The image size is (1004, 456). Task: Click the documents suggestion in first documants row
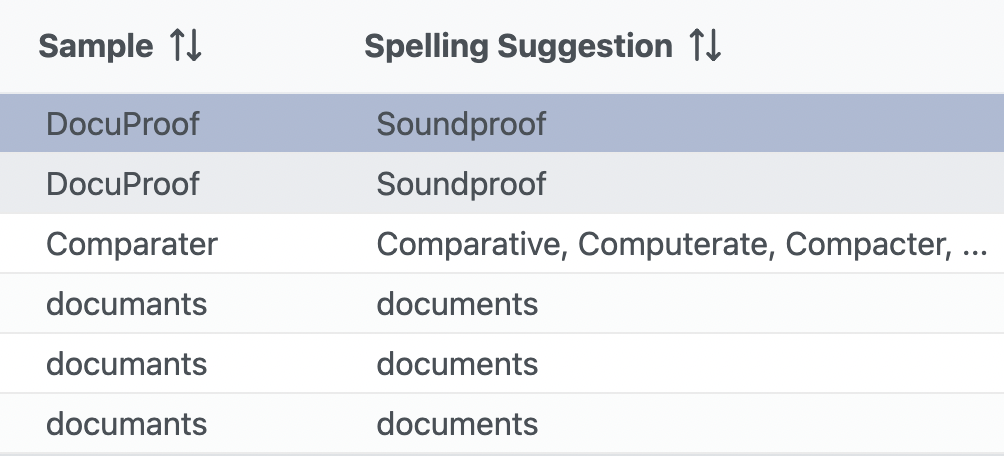(457, 304)
